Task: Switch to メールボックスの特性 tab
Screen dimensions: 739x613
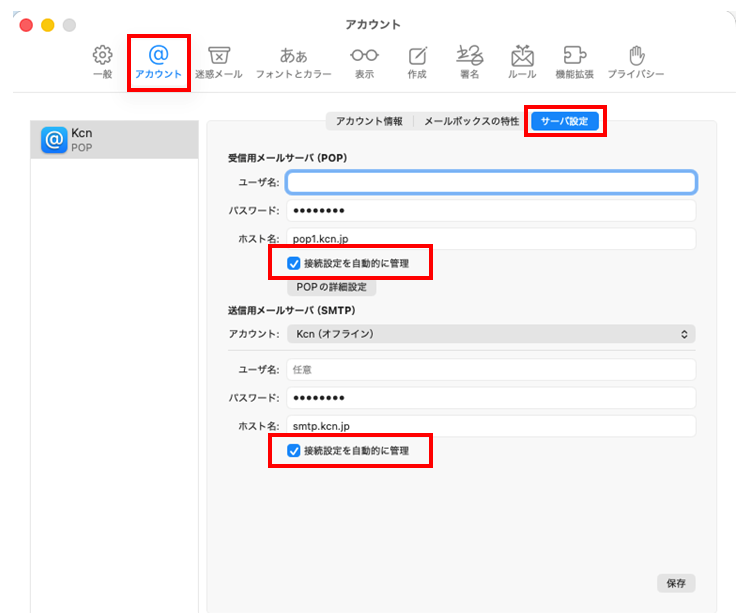Action: click(x=471, y=121)
